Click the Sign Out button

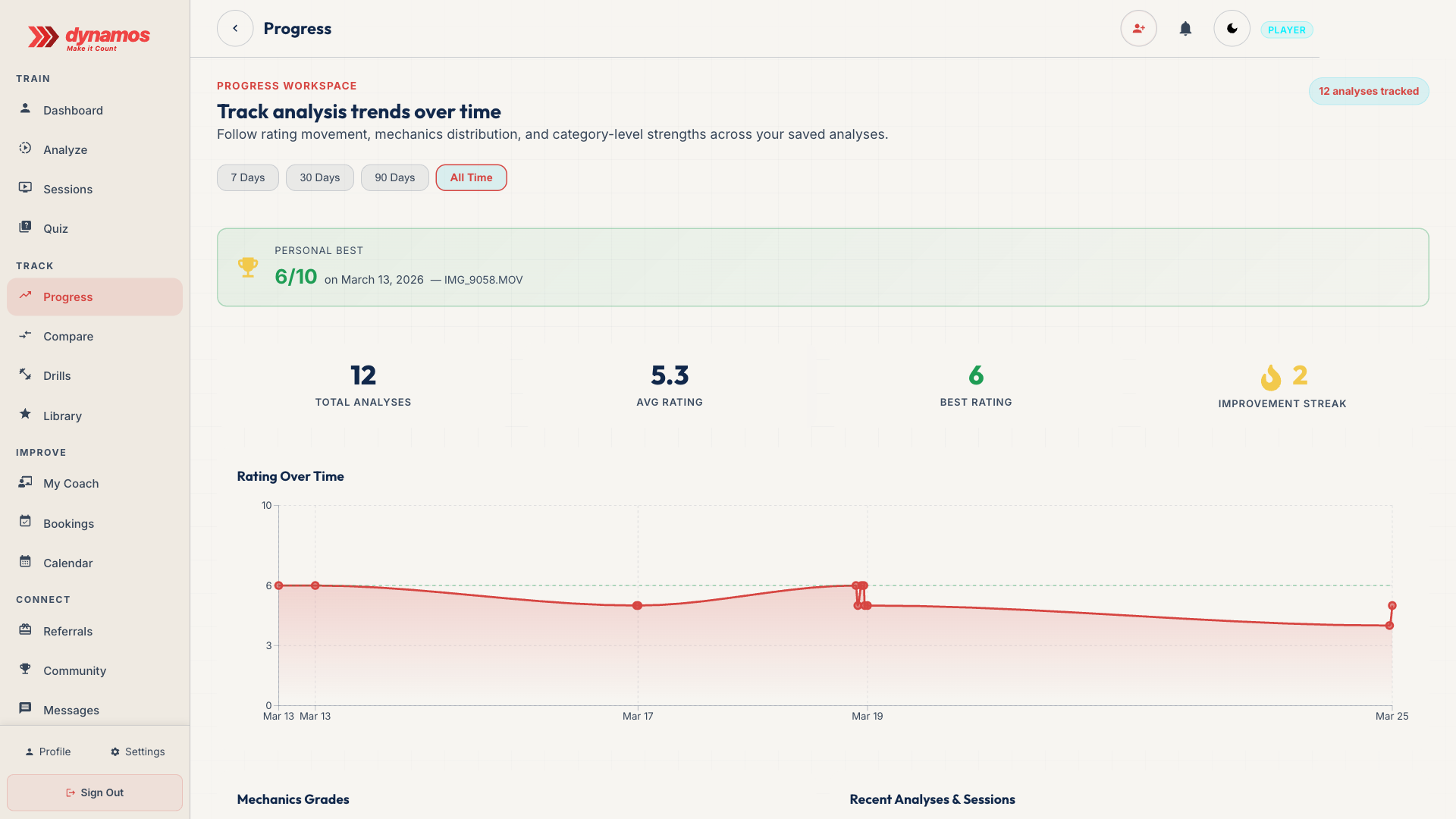(x=95, y=792)
